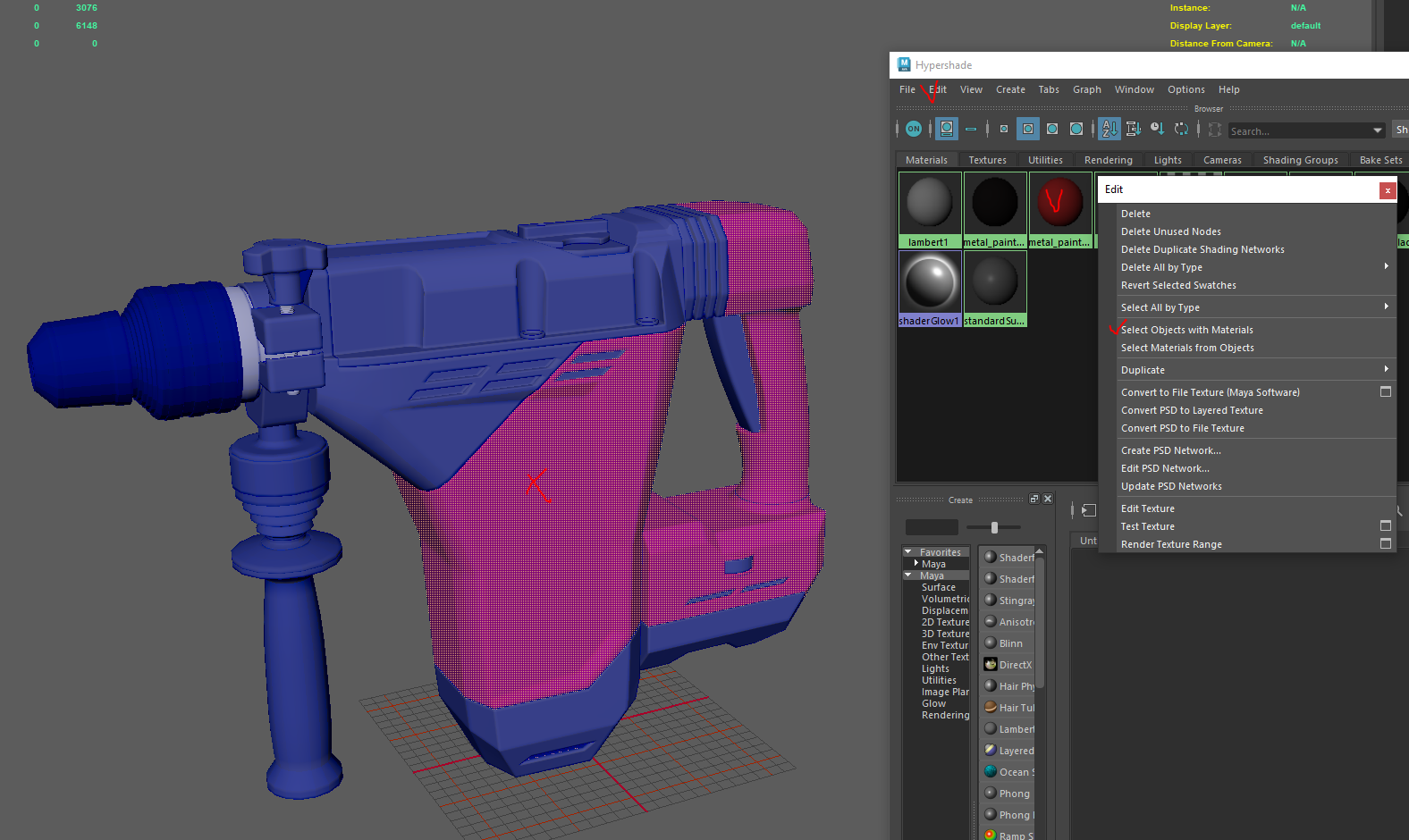Select the Blinn shader icon in Create list
The image size is (1409, 840).
(991, 643)
